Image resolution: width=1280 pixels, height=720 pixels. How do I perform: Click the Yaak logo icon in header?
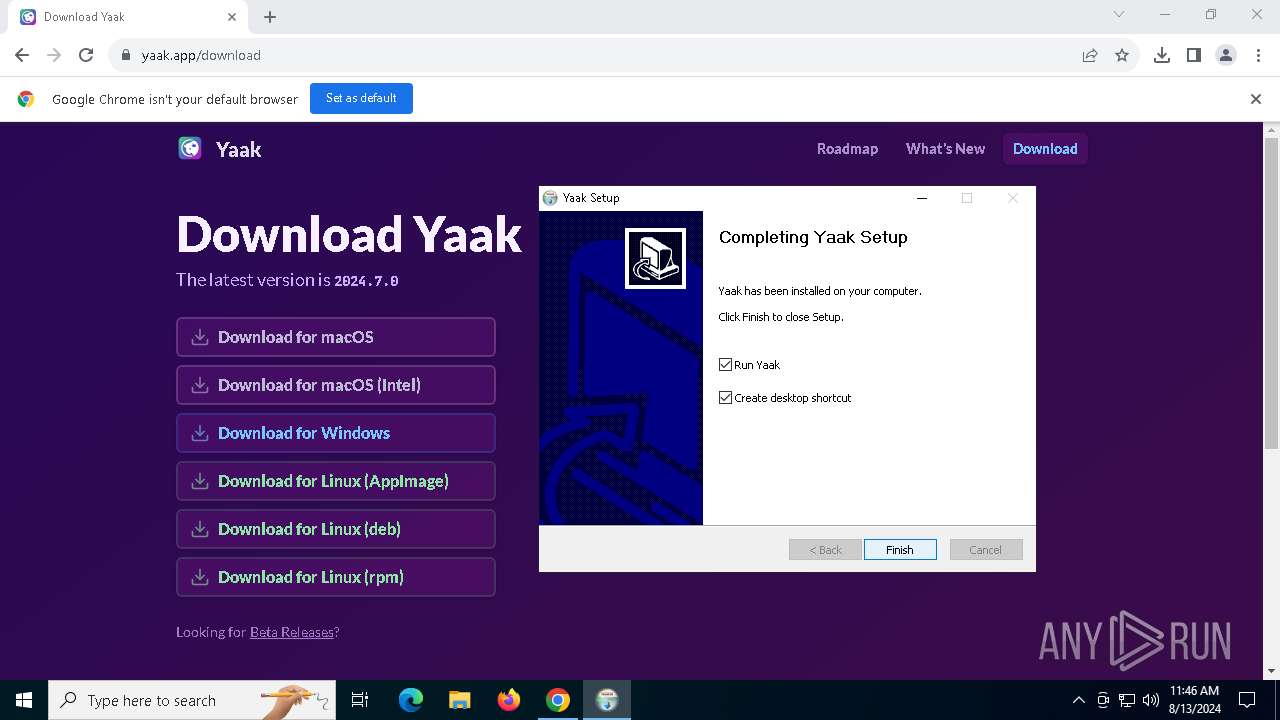189,148
